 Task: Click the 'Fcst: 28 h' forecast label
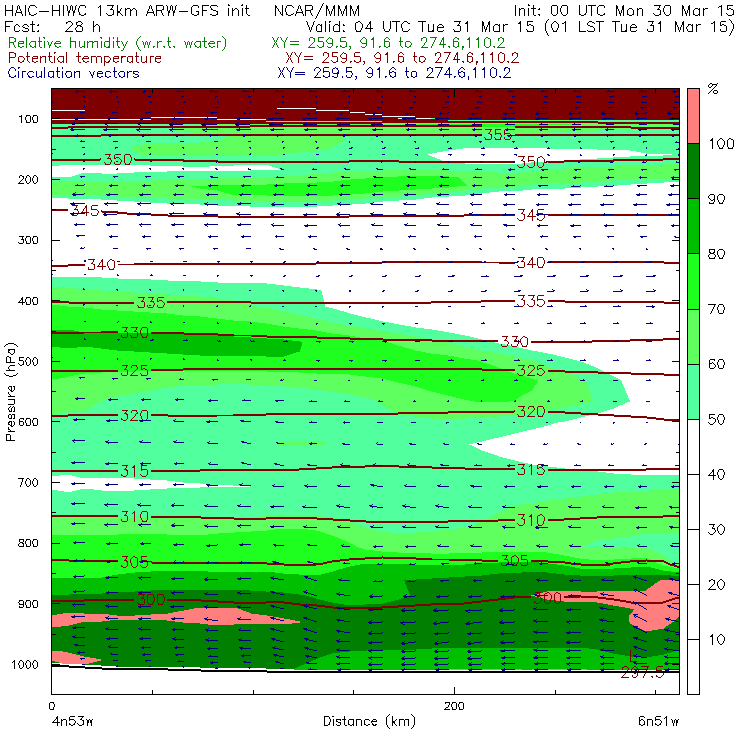(52, 26)
